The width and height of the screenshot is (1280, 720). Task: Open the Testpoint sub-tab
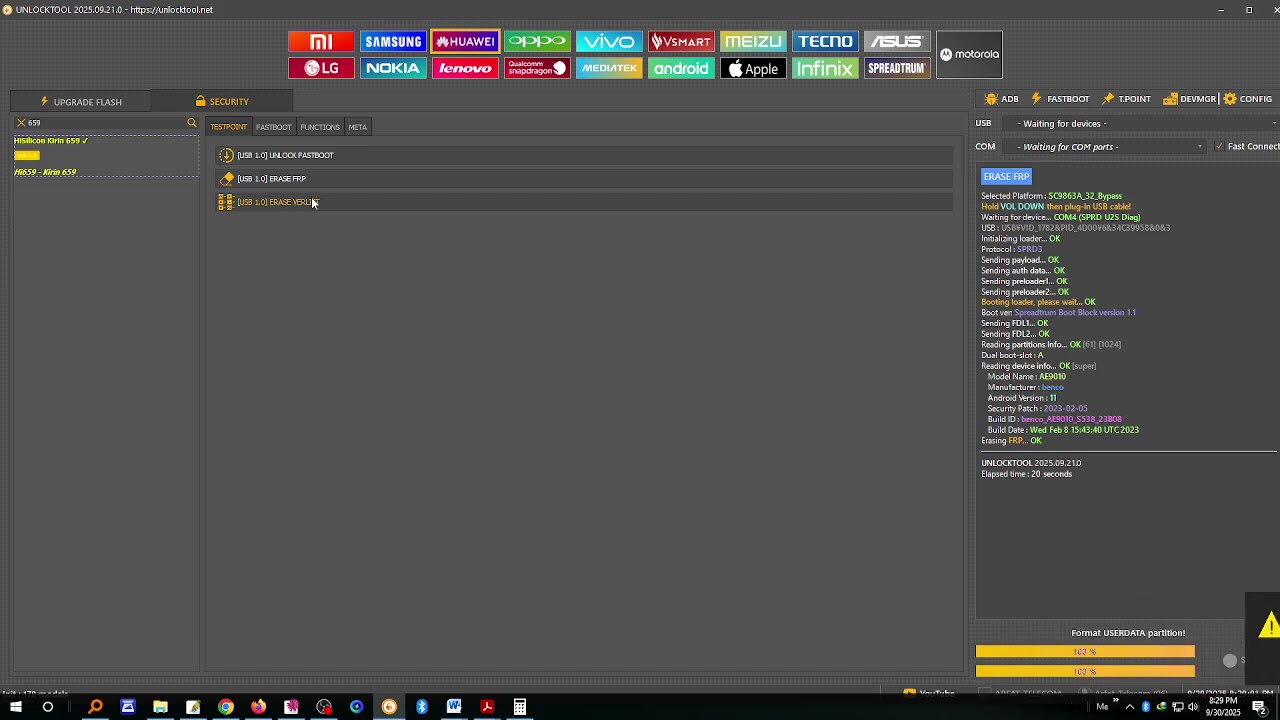pos(228,127)
